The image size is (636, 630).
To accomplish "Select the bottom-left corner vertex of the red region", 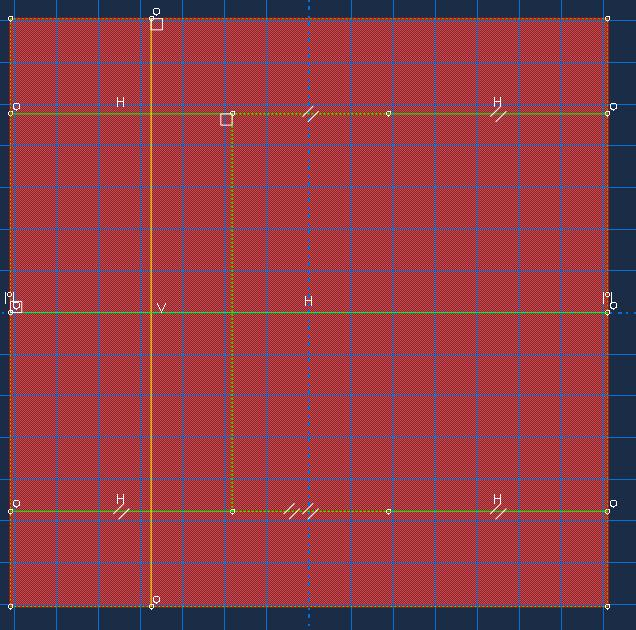I will (x=11, y=606).
